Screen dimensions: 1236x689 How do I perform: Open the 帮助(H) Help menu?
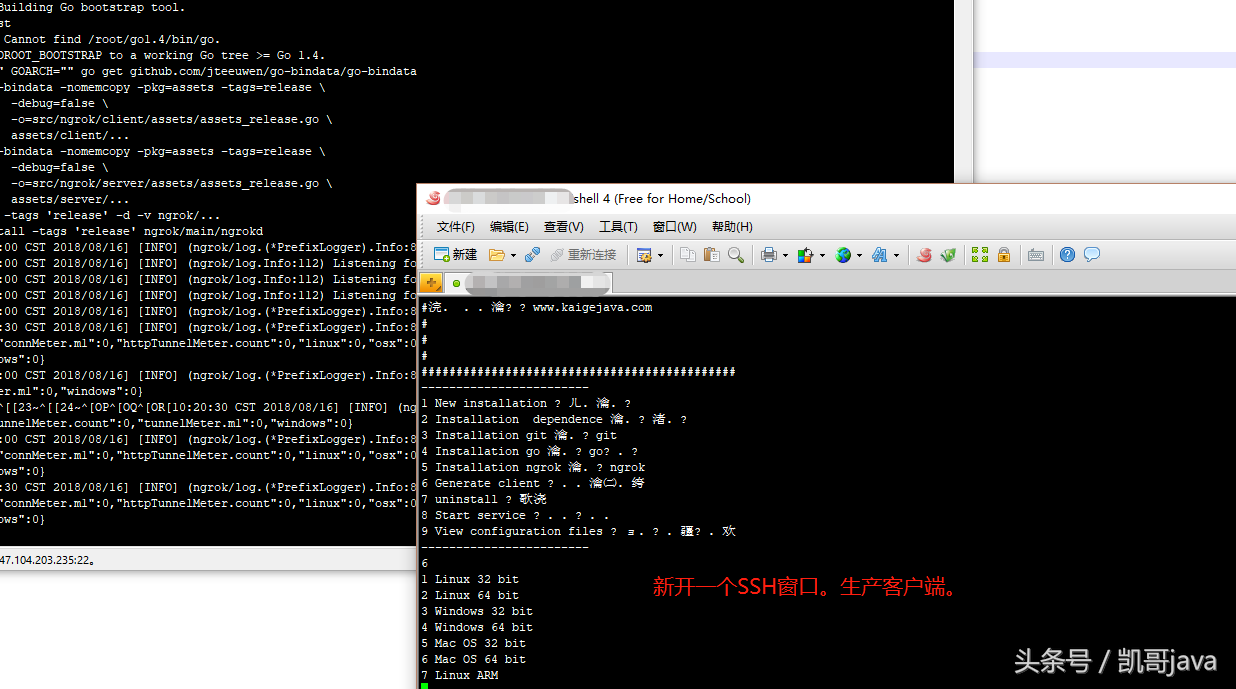(x=732, y=227)
